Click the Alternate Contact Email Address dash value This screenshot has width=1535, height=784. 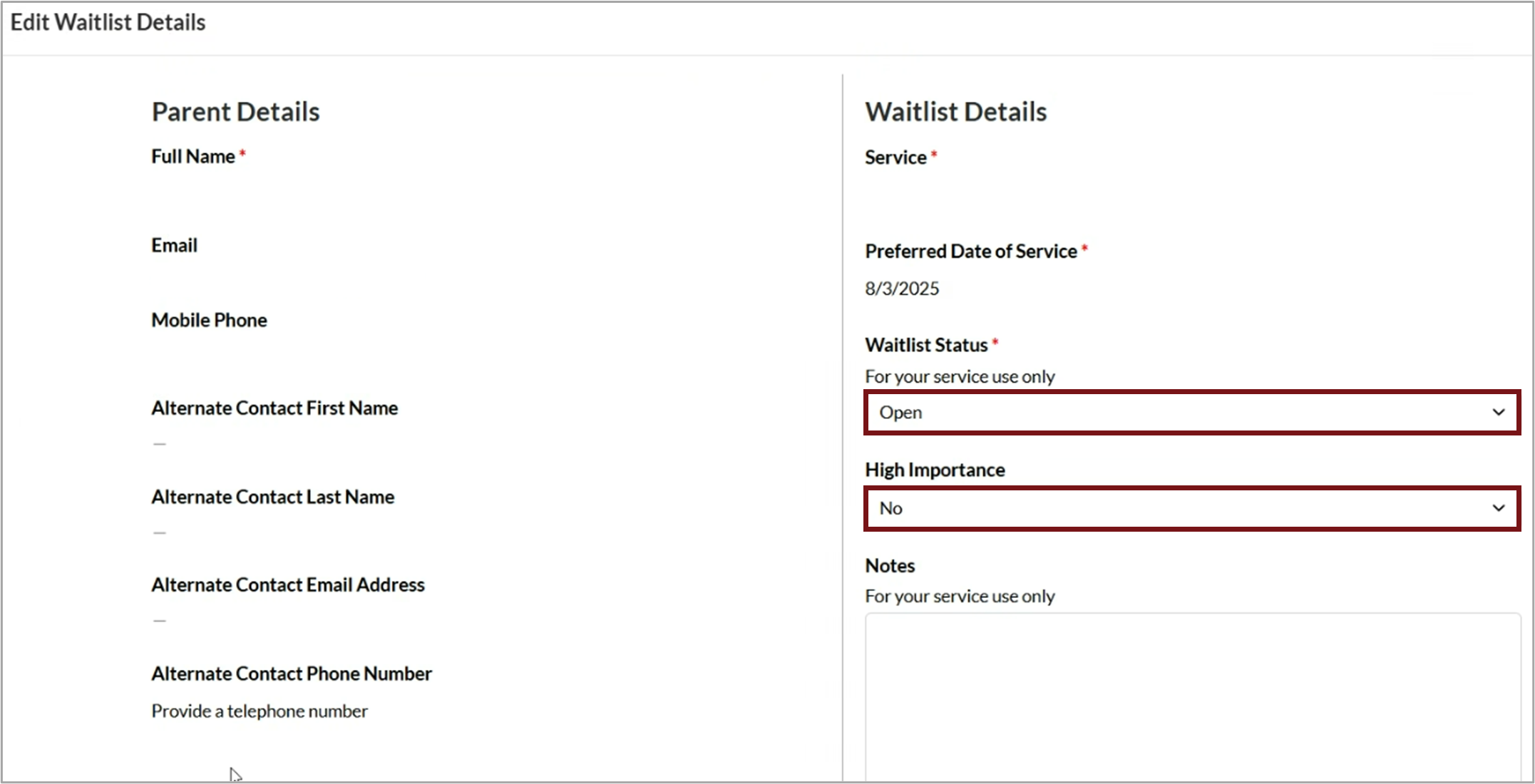(x=160, y=621)
